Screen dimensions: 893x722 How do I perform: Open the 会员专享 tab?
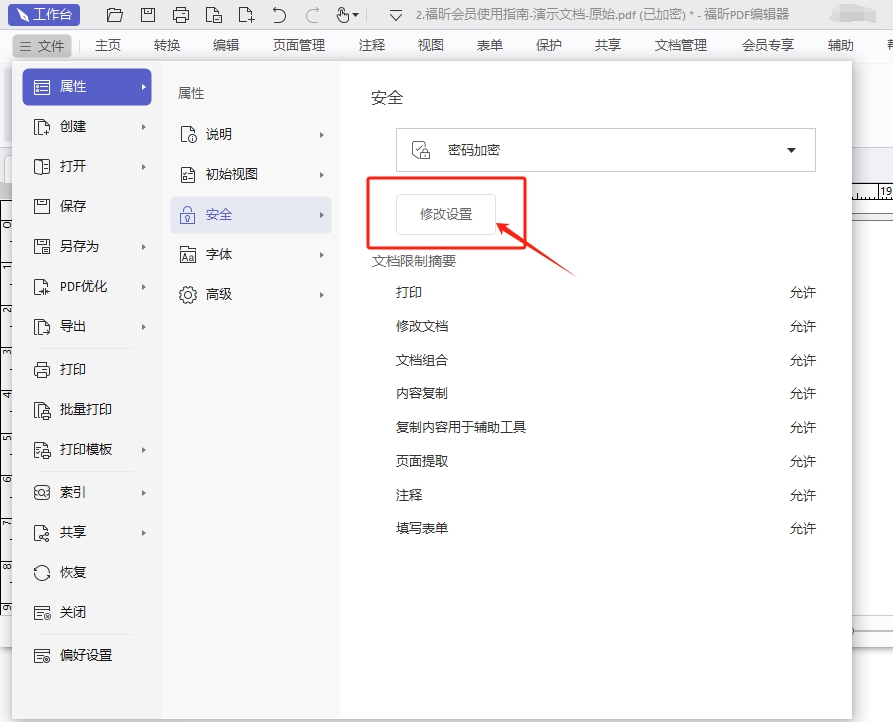pos(767,44)
